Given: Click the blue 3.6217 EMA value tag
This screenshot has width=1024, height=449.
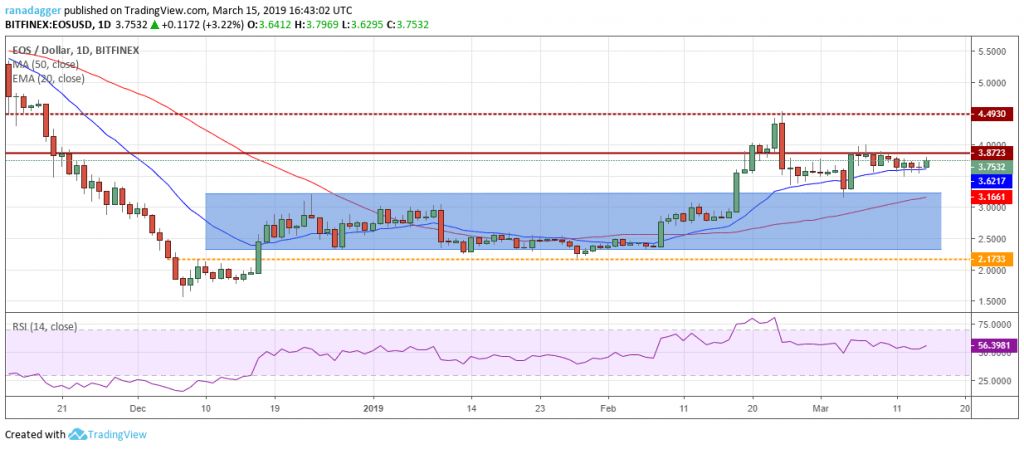Looking at the screenshot, I should point(993,181).
